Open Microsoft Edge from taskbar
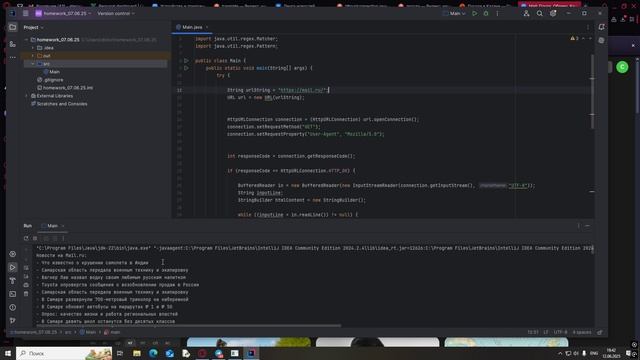640x360 pixels. (153, 353)
